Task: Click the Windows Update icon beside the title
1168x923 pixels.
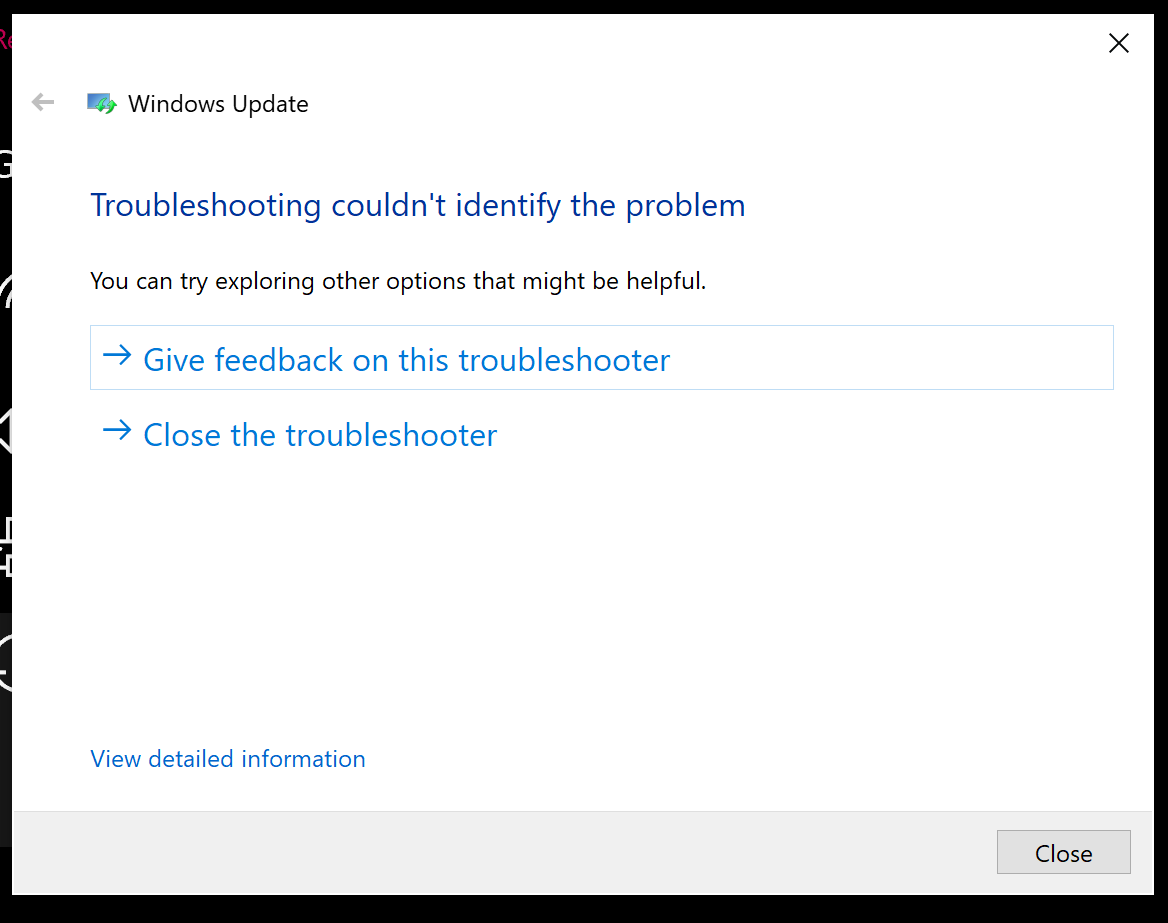Action: (102, 104)
